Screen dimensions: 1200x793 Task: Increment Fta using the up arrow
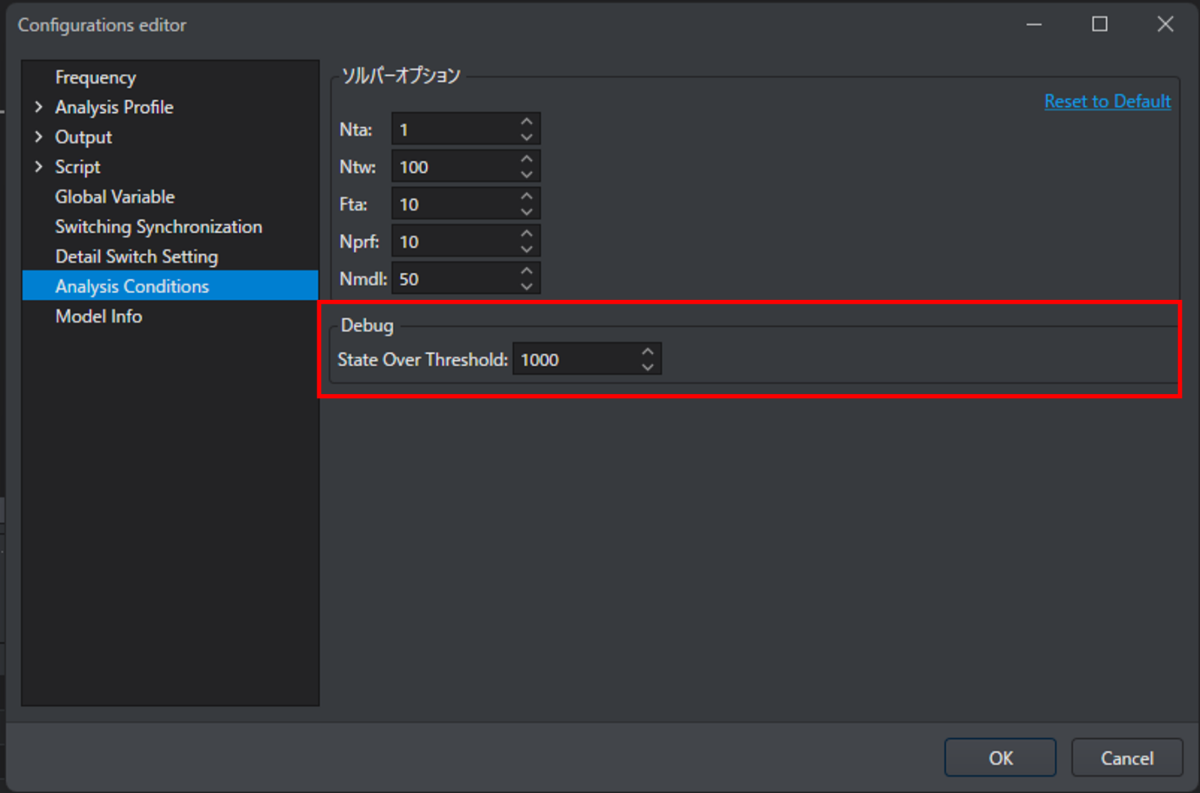[527, 196]
